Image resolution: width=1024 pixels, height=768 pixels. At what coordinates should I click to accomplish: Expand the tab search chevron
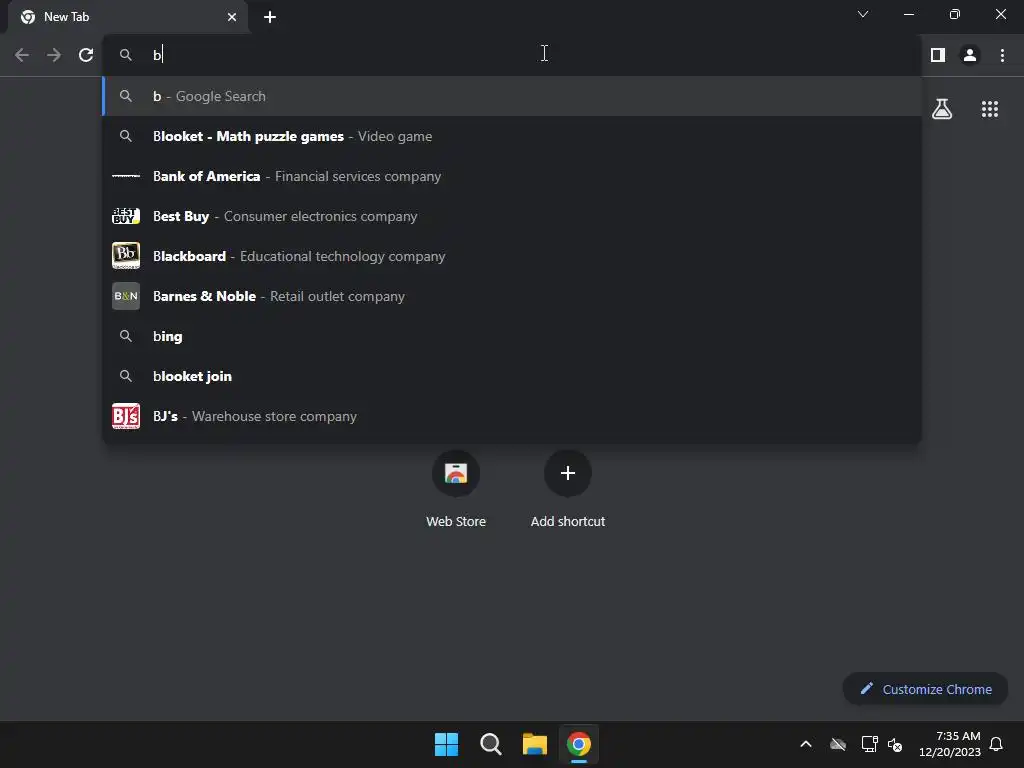pyautogui.click(x=863, y=14)
